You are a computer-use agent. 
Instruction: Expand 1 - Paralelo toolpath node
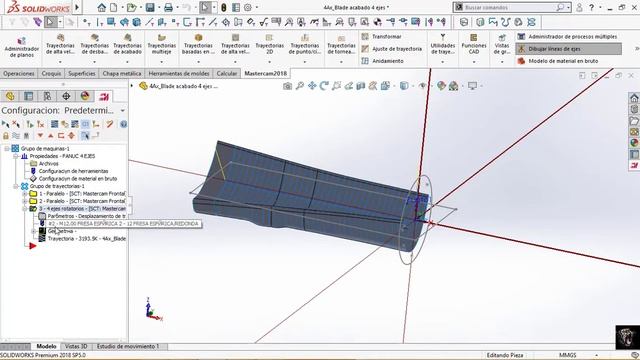click(24, 193)
